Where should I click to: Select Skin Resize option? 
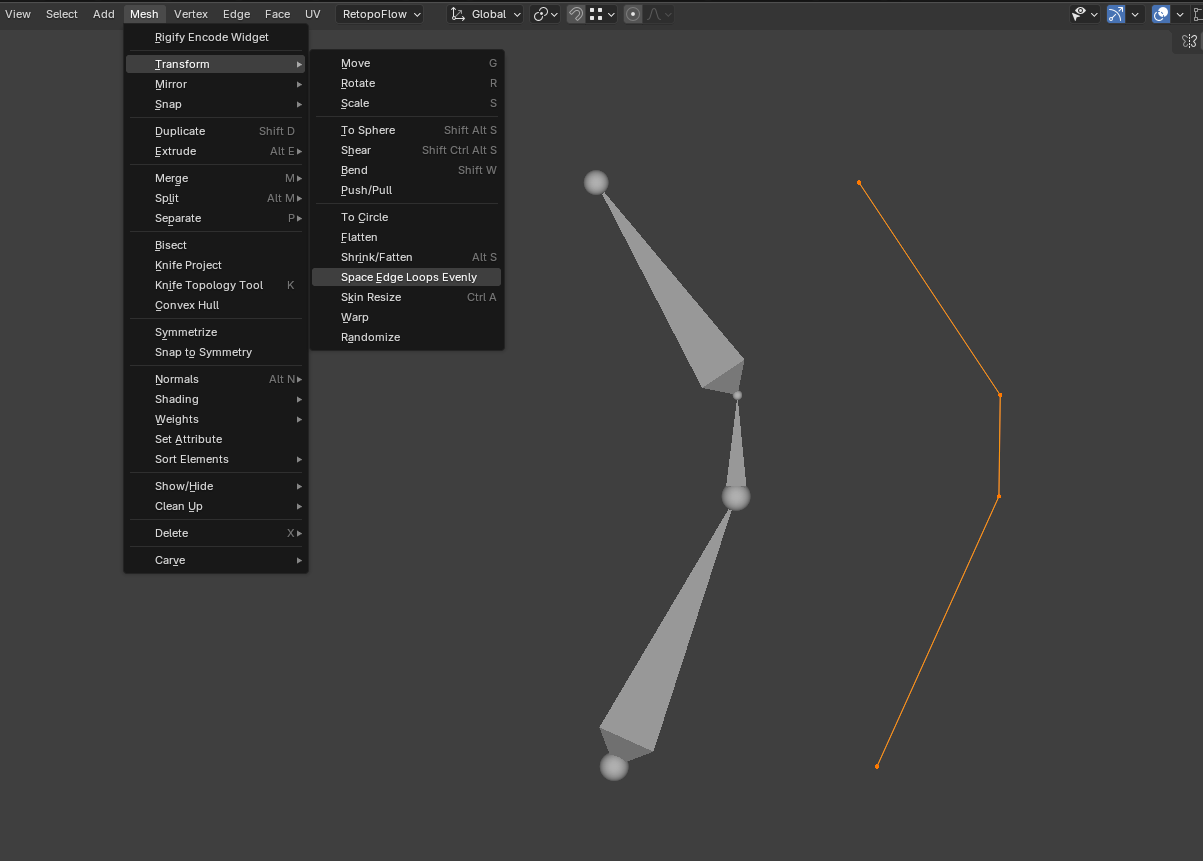(407, 297)
